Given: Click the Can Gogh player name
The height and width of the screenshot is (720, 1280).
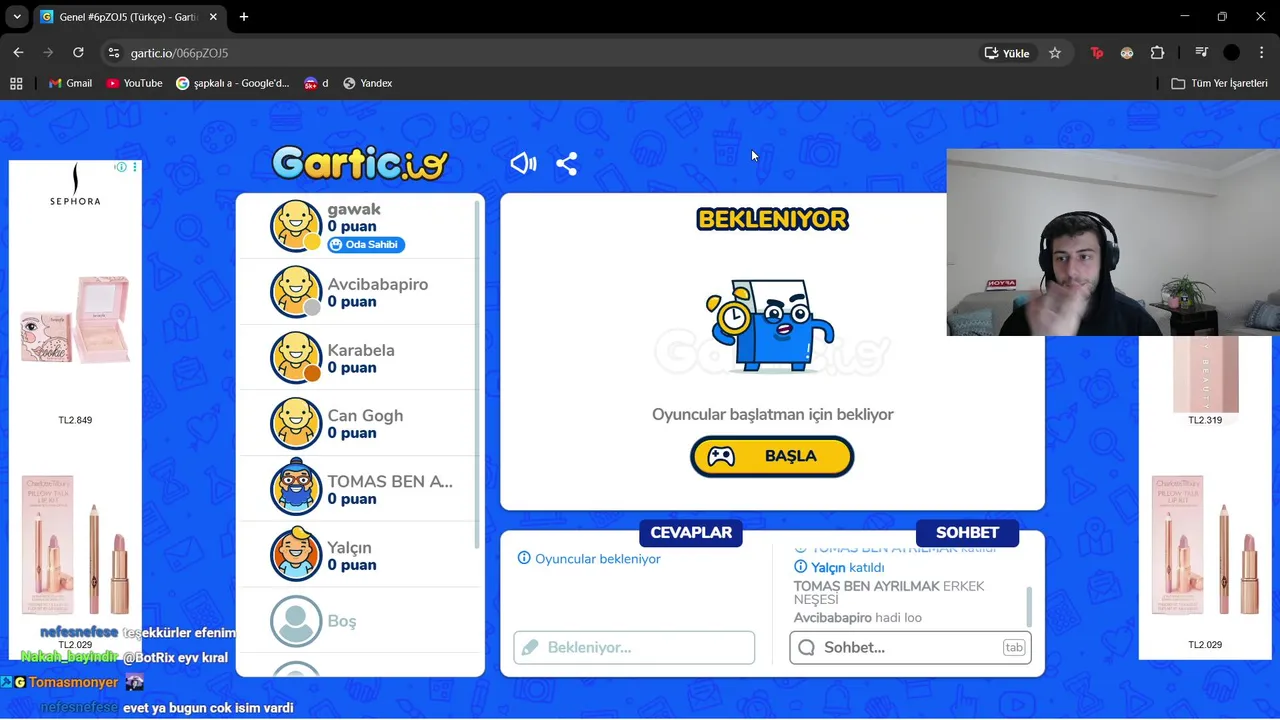Looking at the screenshot, I should (x=365, y=416).
